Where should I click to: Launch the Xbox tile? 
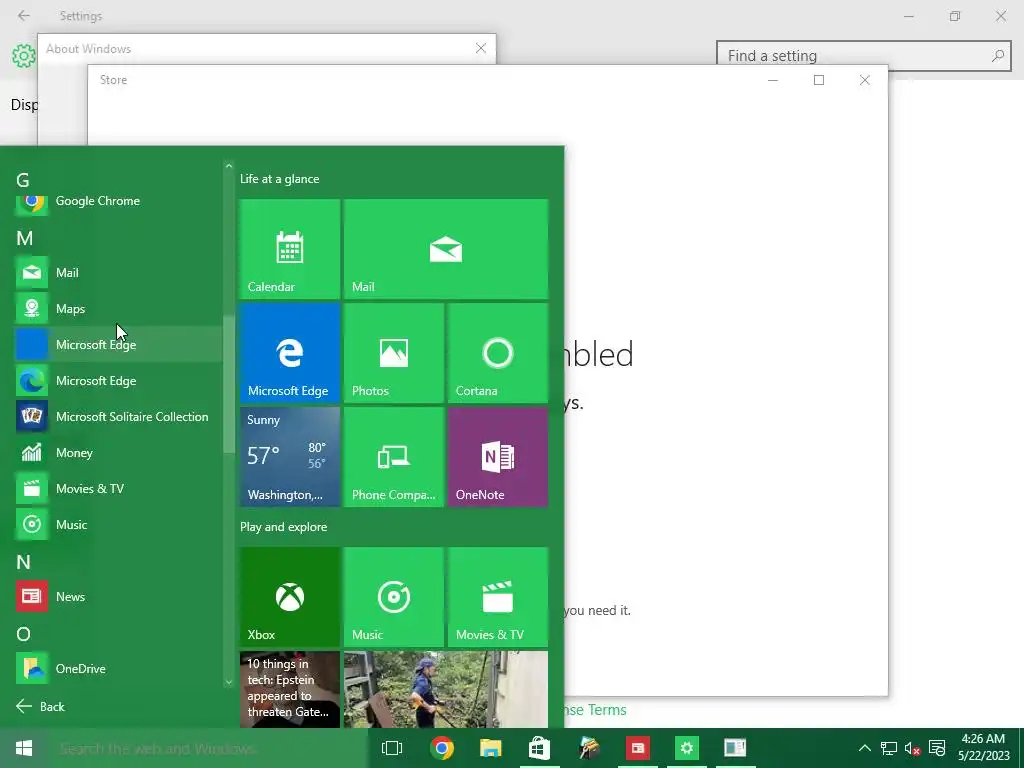click(x=290, y=597)
